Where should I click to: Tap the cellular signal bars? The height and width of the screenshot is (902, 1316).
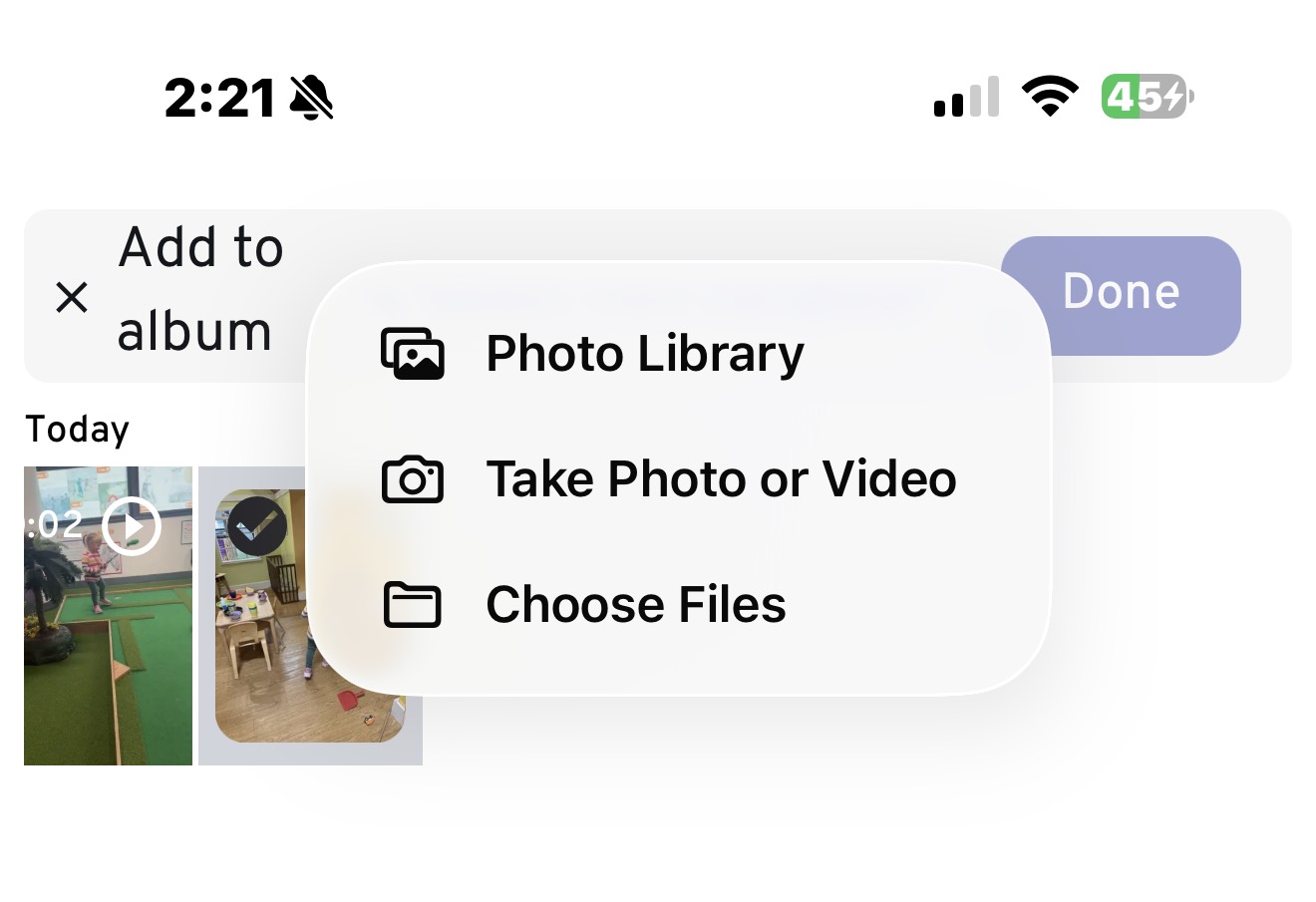(x=966, y=98)
